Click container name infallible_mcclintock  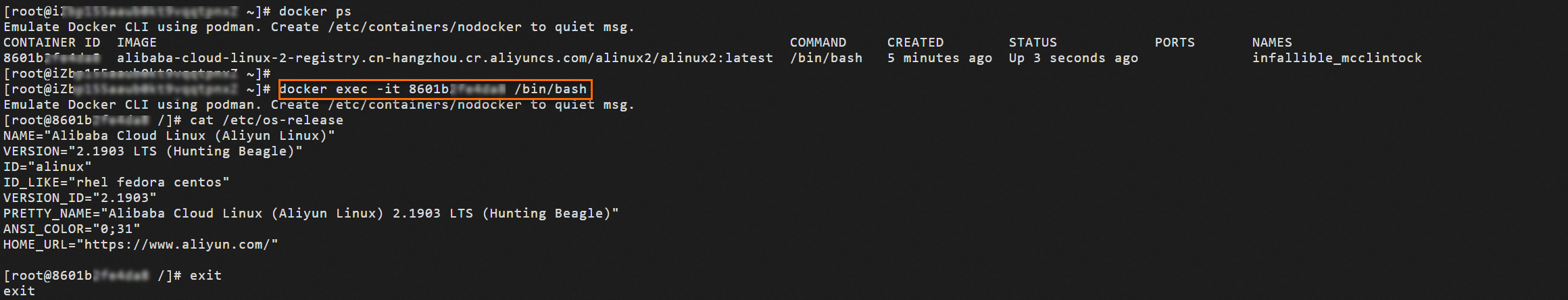tap(1337, 58)
